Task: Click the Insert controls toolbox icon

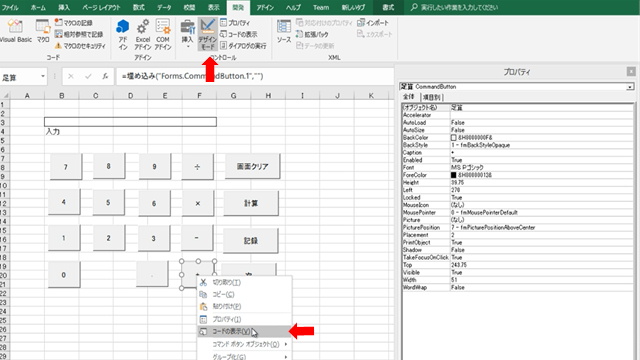Action: 187,27
